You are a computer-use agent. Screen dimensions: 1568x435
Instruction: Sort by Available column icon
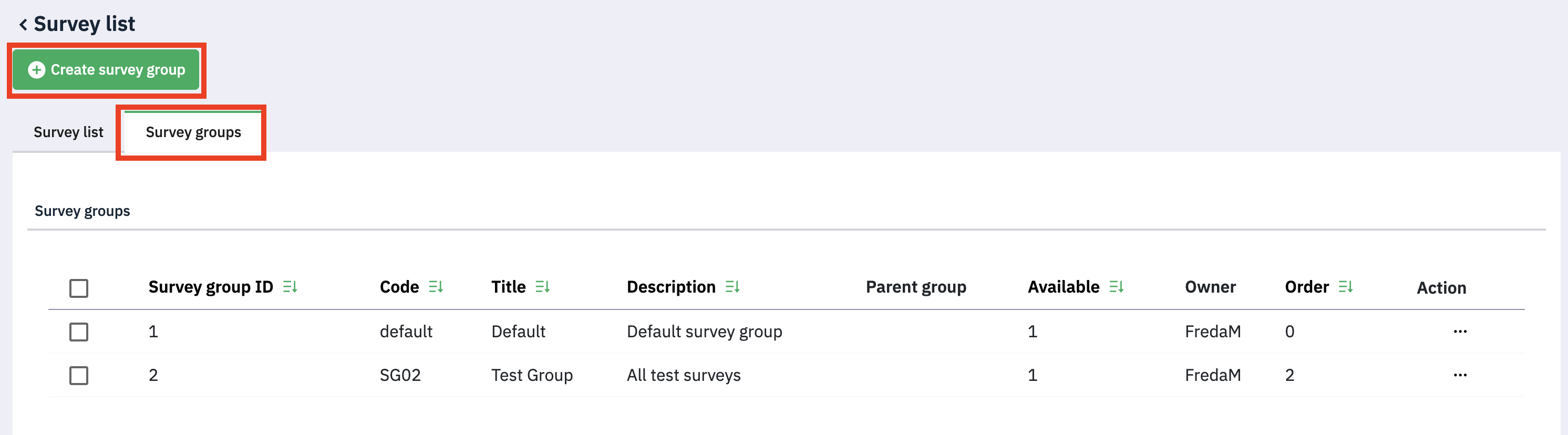[1116, 286]
